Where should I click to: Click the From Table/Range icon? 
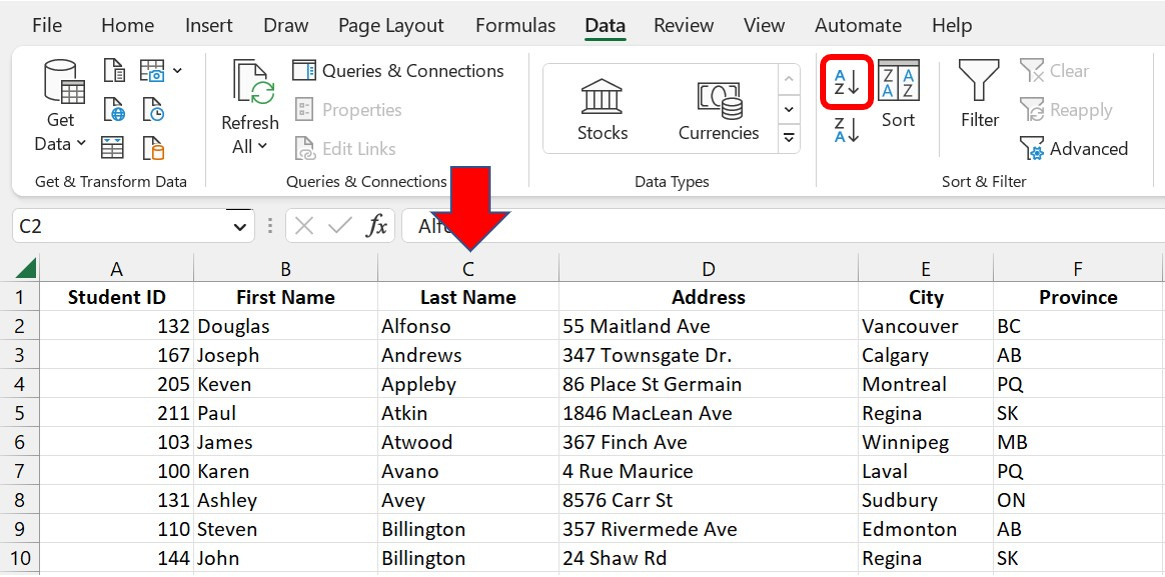[113, 148]
